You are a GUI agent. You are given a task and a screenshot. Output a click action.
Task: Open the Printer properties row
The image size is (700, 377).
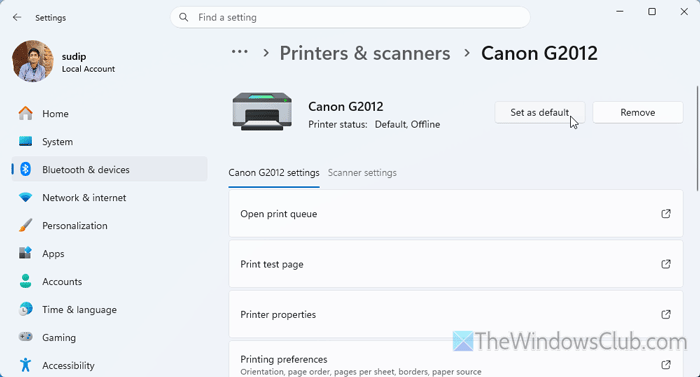click(456, 314)
